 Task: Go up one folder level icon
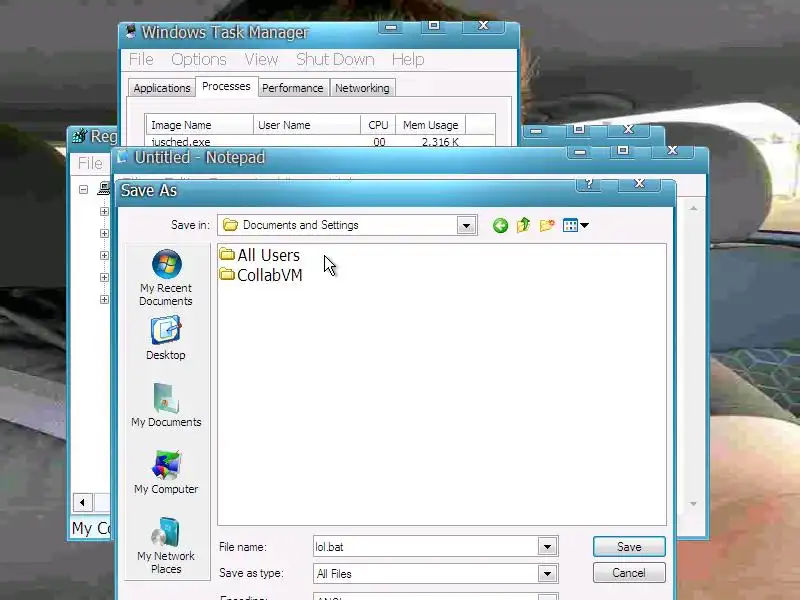tap(523, 225)
